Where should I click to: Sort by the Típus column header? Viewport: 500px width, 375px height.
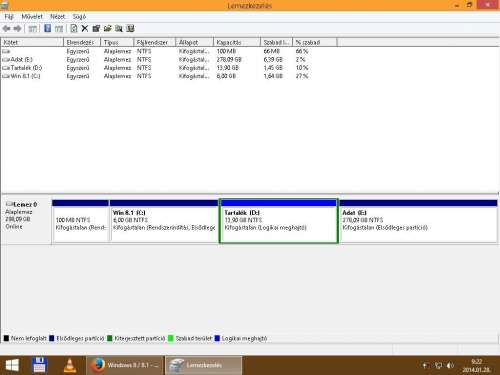tap(117, 42)
